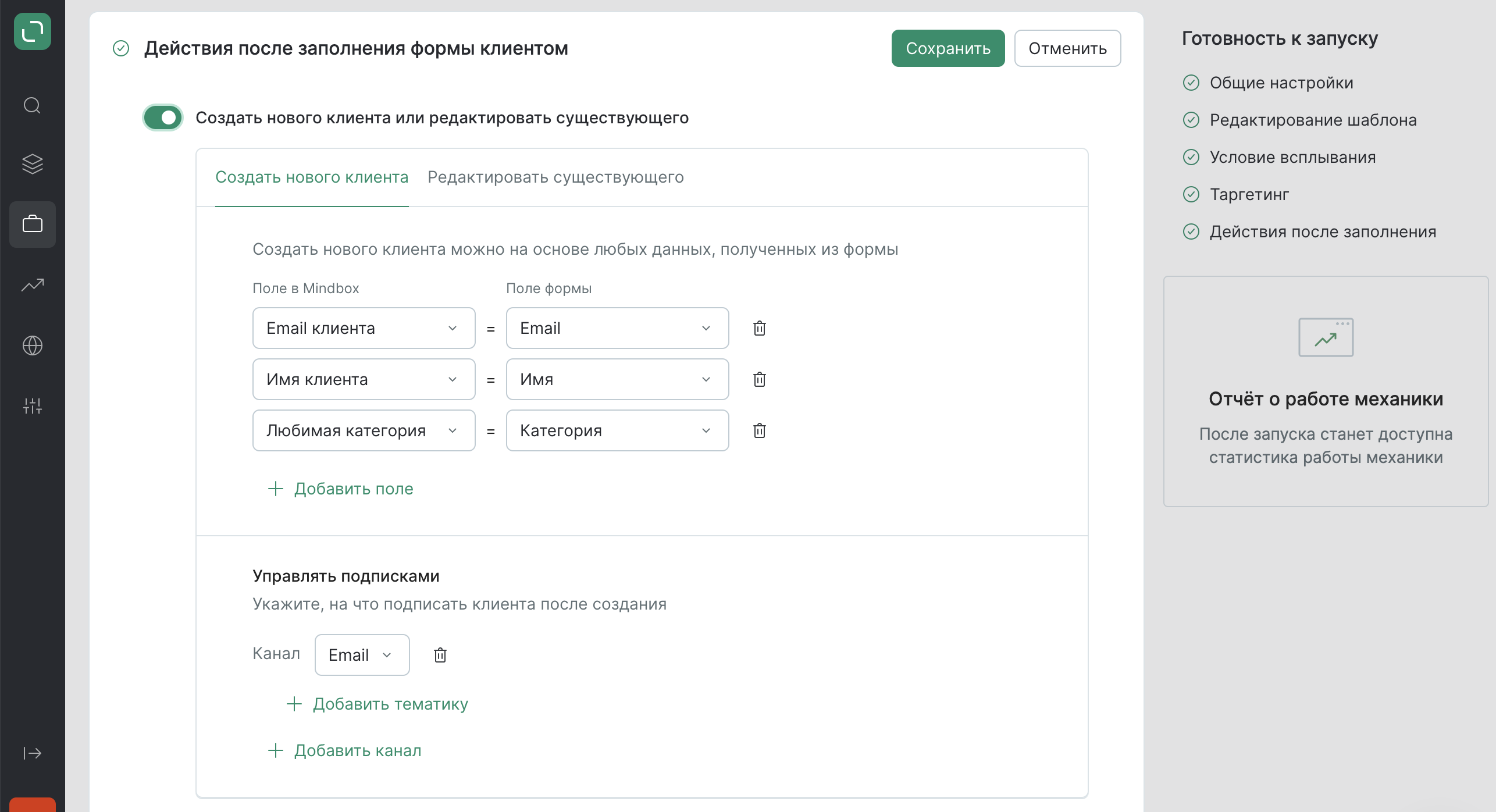Click the Отменить button
1496x812 pixels.
click(x=1068, y=48)
